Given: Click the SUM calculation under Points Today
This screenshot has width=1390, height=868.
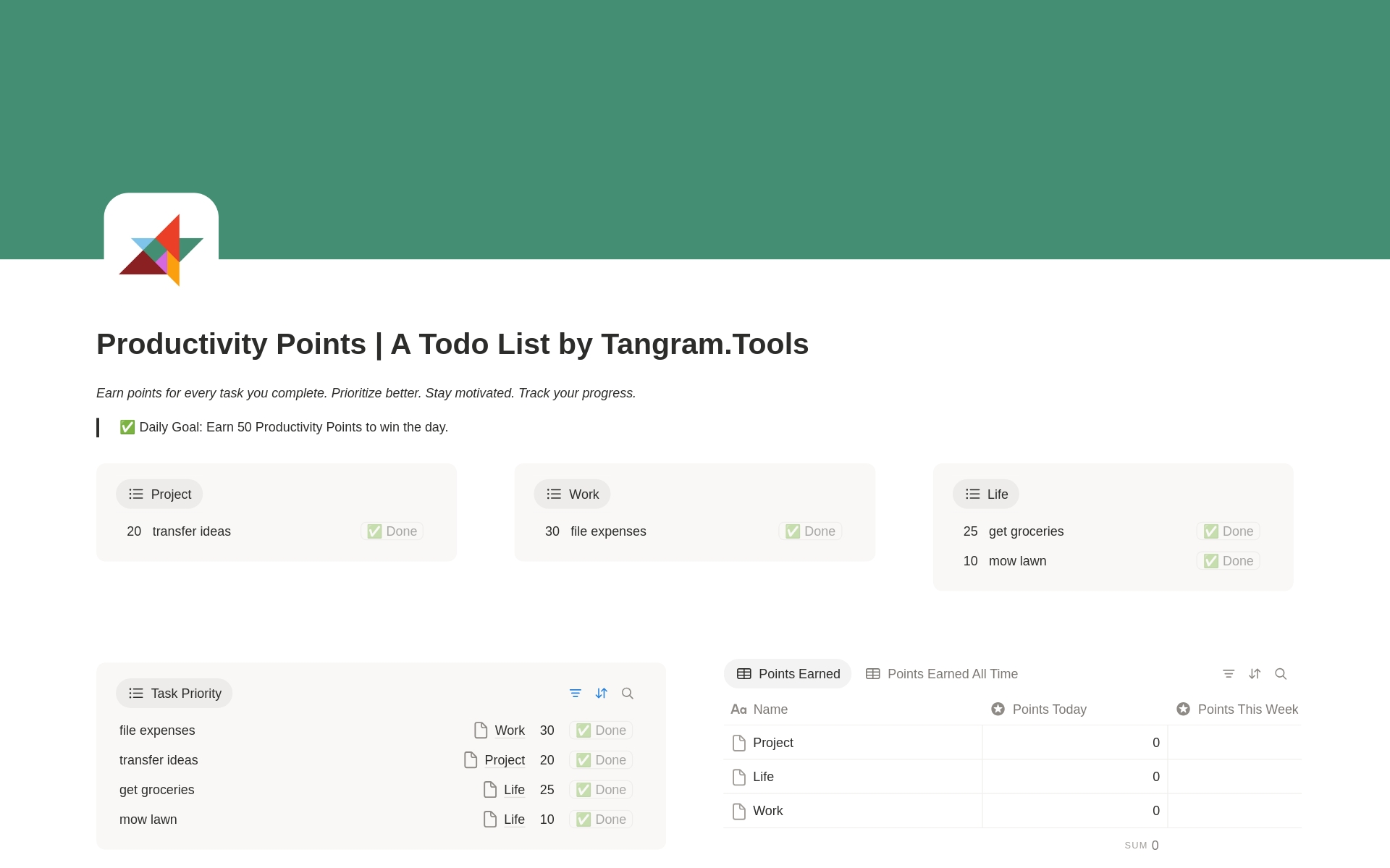Looking at the screenshot, I should click(1142, 846).
